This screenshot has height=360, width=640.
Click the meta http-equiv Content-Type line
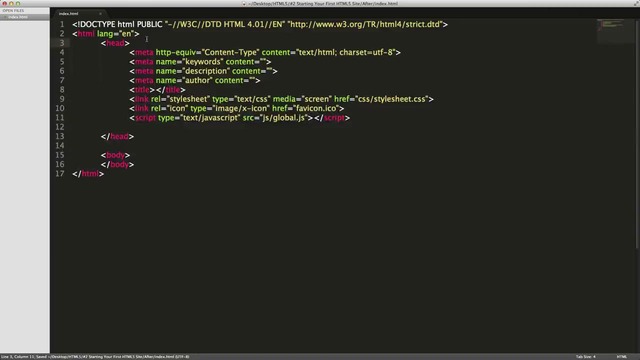click(265, 53)
